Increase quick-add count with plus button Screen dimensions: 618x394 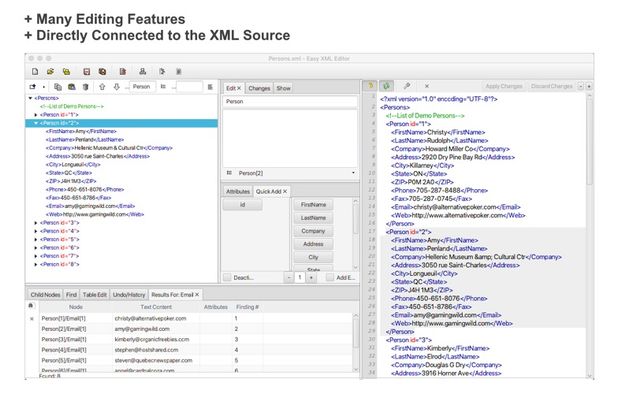click(311, 278)
